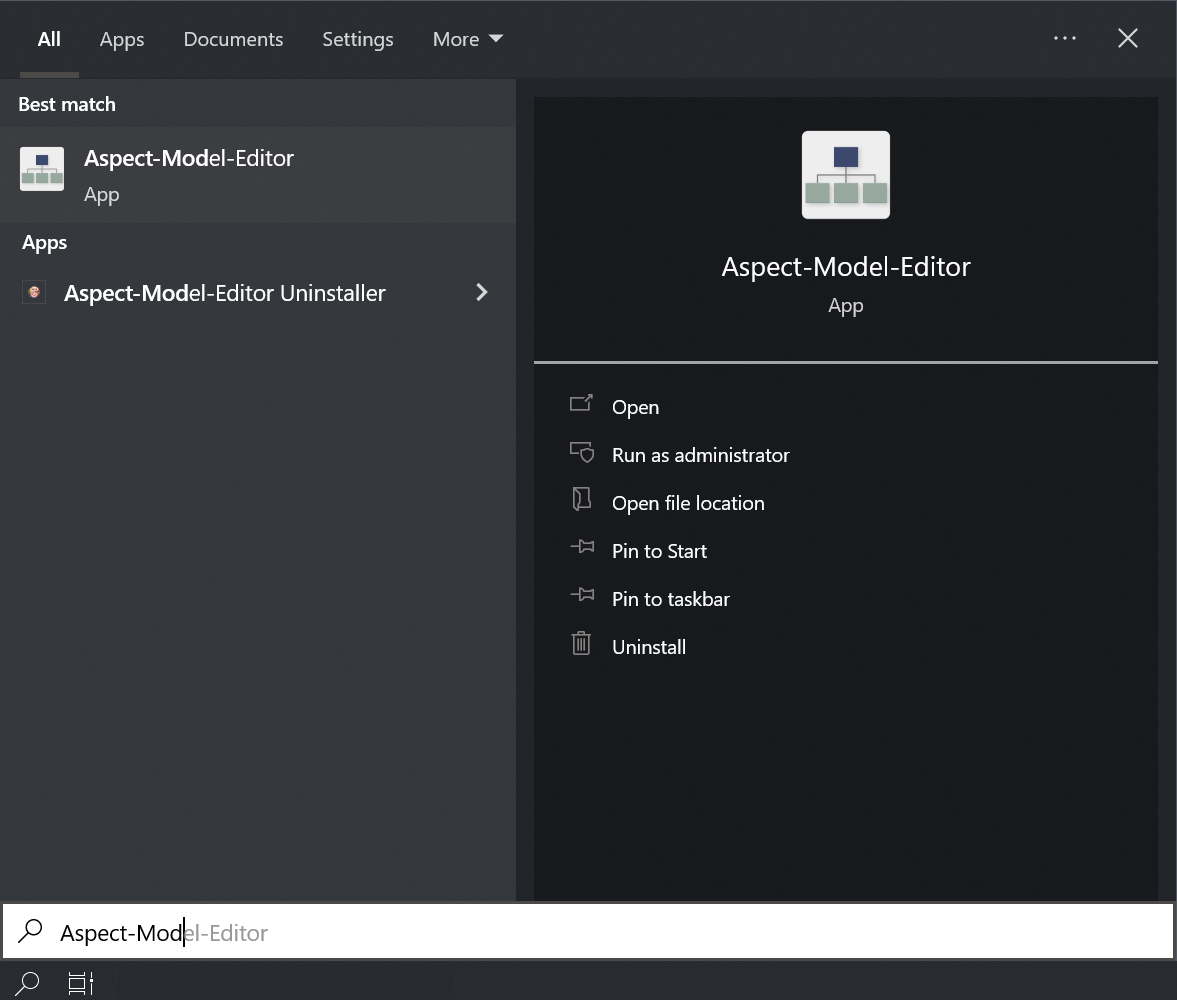Click the Uninstall trash icon
This screenshot has height=1000, width=1177.
point(581,644)
